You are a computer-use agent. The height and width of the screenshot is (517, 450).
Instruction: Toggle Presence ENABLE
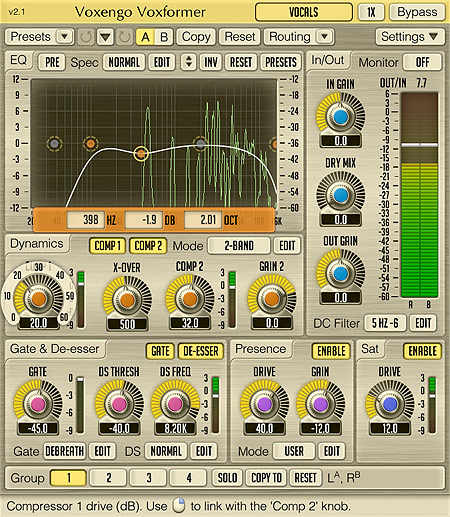coord(331,351)
